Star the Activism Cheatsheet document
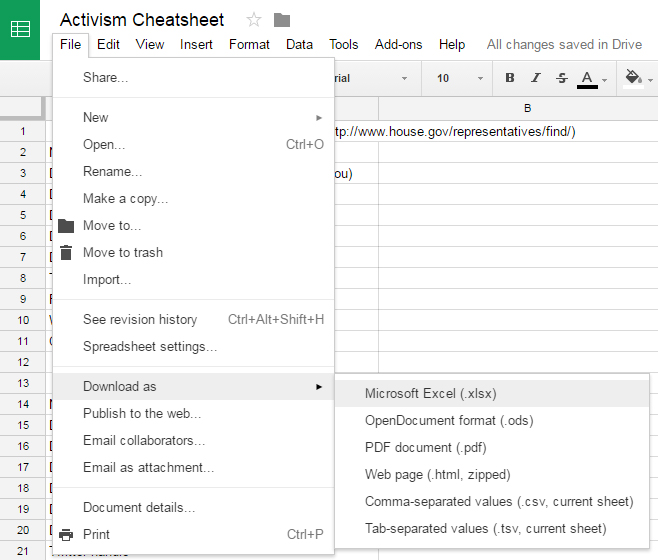658x560 pixels. click(x=254, y=20)
